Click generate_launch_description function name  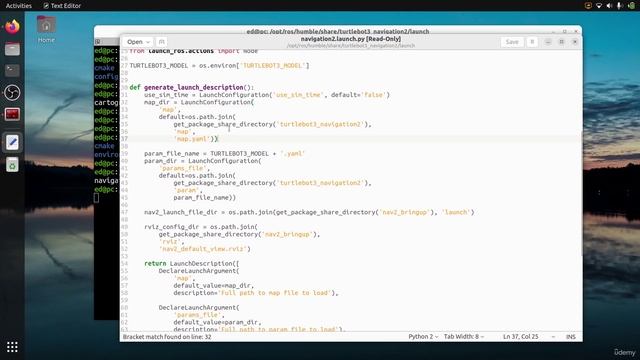[x=193, y=87]
